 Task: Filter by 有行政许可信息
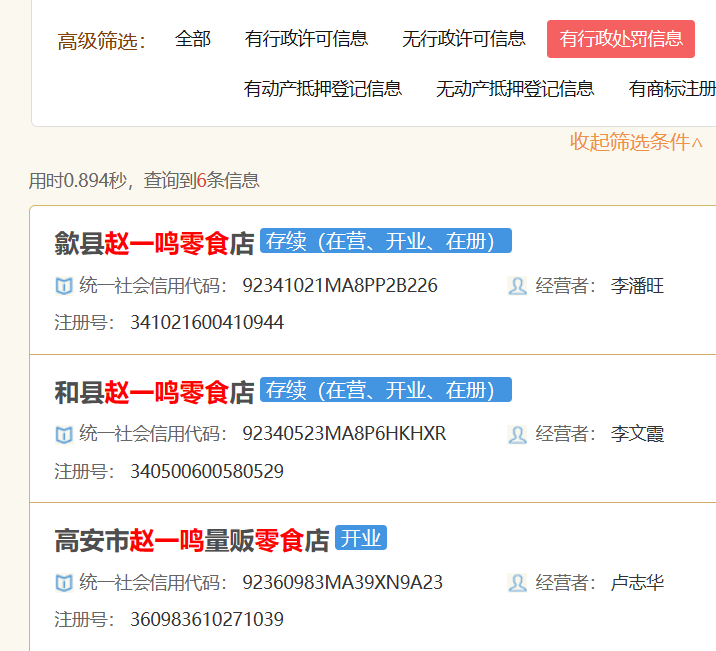pyautogui.click(x=306, y=39)
